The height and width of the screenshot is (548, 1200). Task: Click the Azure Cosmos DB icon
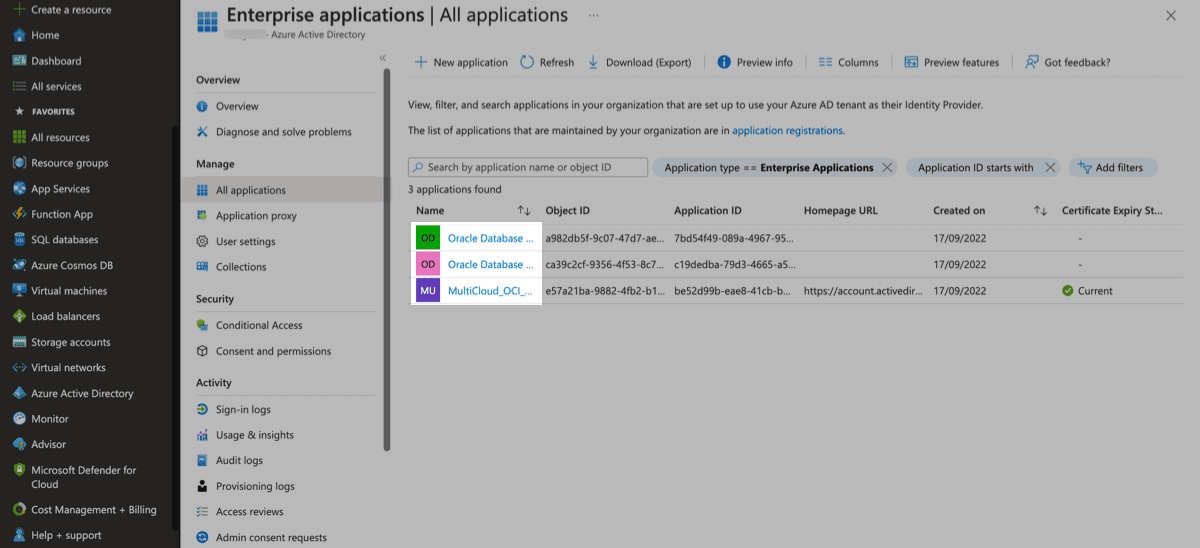tap(19, 265)
